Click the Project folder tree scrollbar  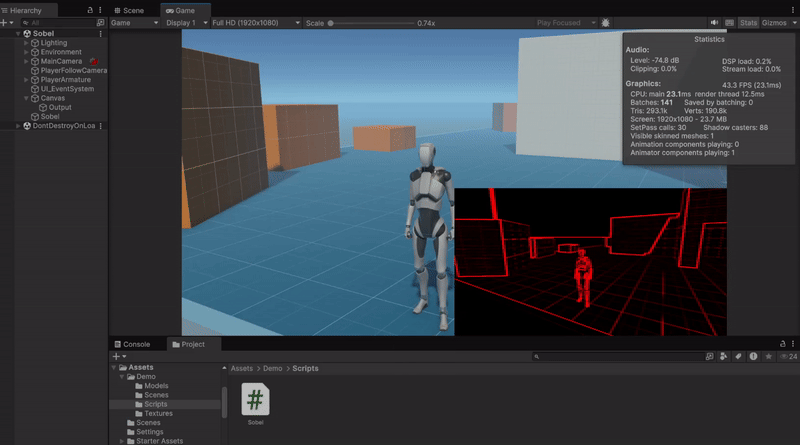[x=224, y=402]
